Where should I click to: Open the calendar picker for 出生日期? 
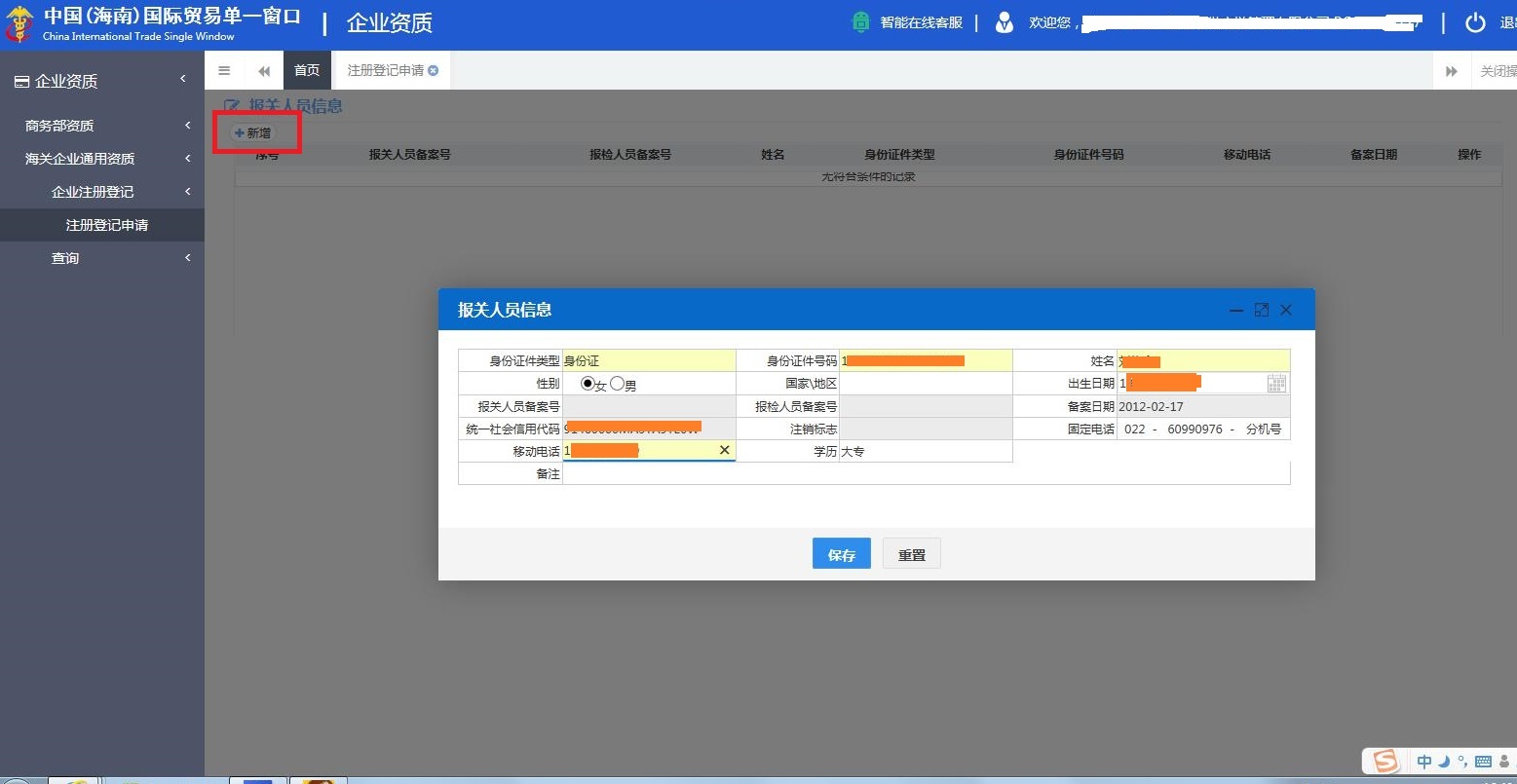pos(1276,383)
